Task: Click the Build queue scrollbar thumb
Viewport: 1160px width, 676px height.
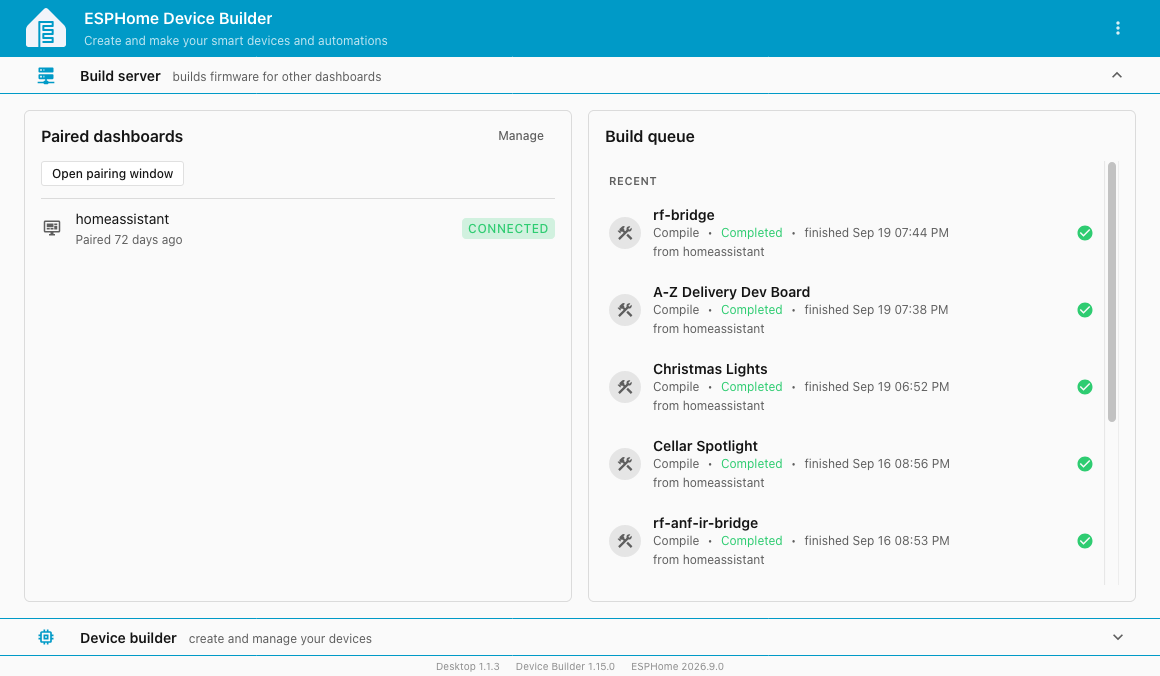Action: pyautogui.click(x=1111, y=292)
